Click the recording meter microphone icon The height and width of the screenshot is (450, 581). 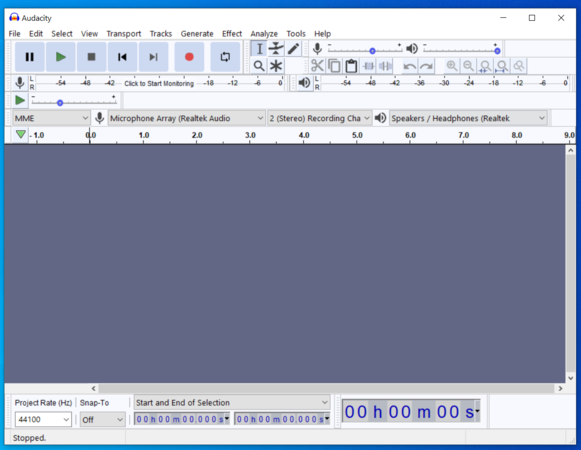pos(20,83)
